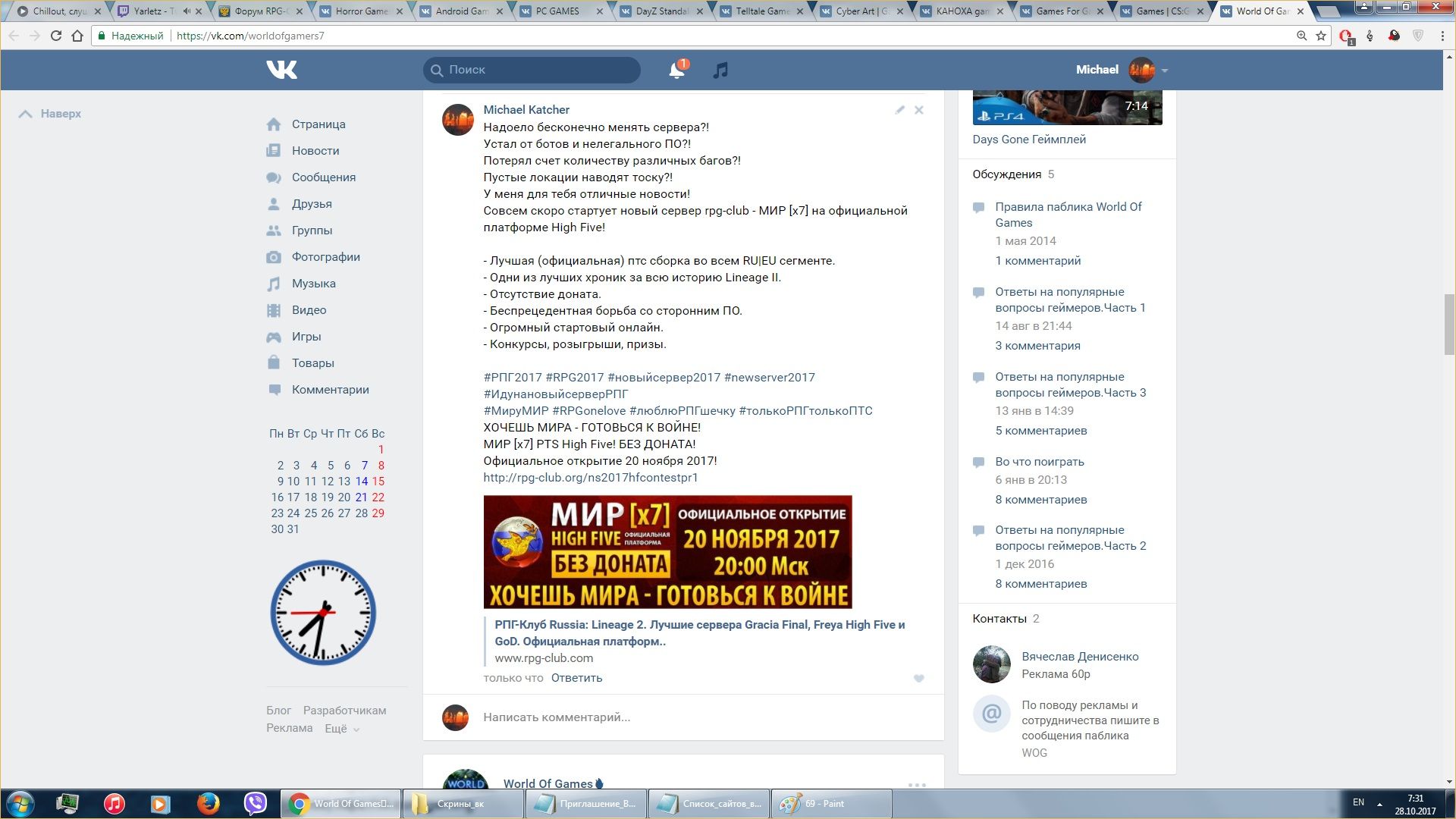Open Сообщения in the sidebar
Image resolution: width=1456 pixels, height=819 pixels.
(x=323, y=177)
